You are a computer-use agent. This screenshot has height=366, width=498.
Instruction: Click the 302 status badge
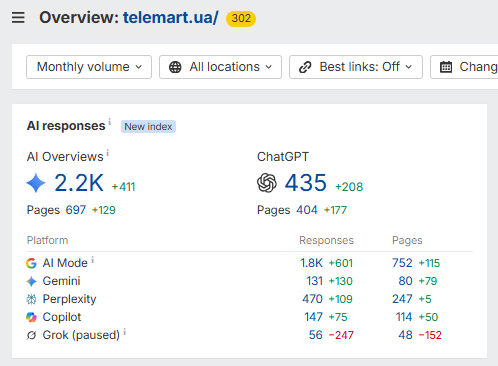coord(241,18)
